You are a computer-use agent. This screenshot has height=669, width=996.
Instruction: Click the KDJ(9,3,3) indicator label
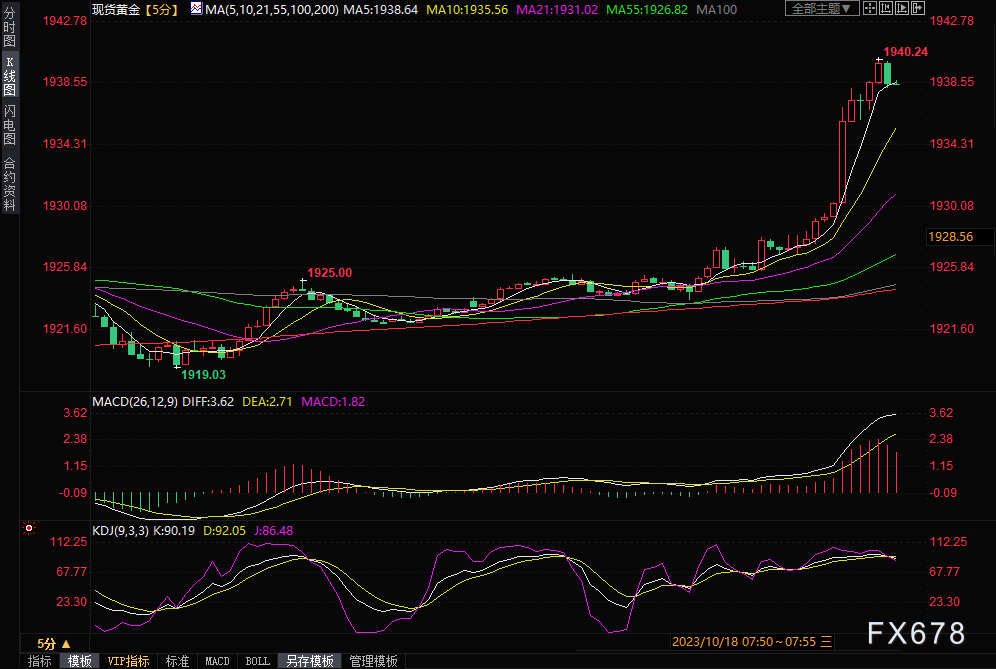[x=120, y=530]
